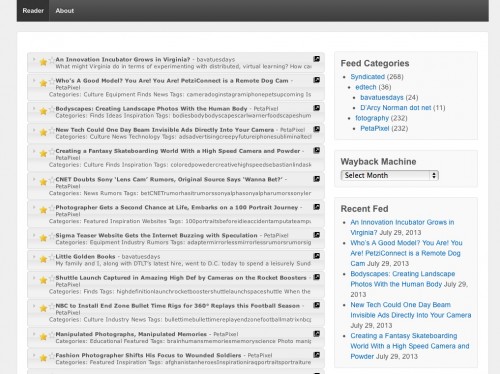Open Recent Fed link about PetziConnect Dog Cam
Screen dimensions: 500x374
[x=406, y=253]
